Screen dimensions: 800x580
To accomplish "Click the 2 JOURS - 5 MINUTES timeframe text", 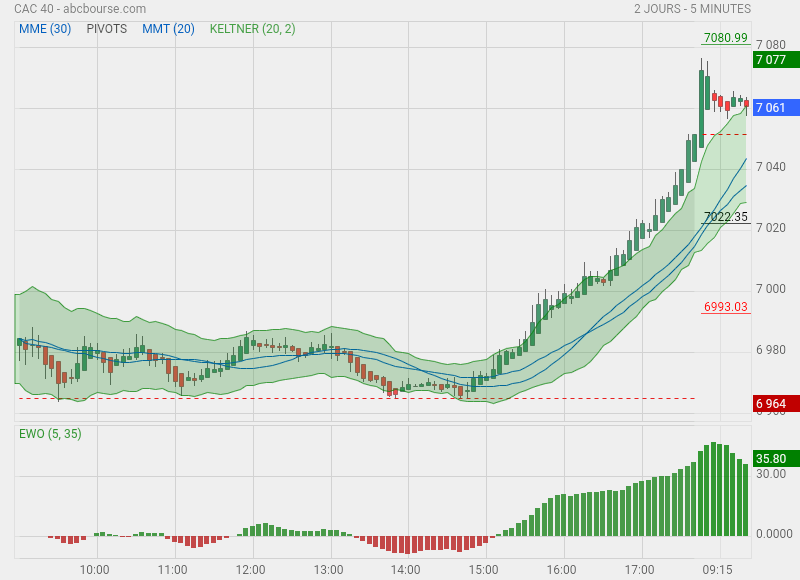I will click(692, 9).
